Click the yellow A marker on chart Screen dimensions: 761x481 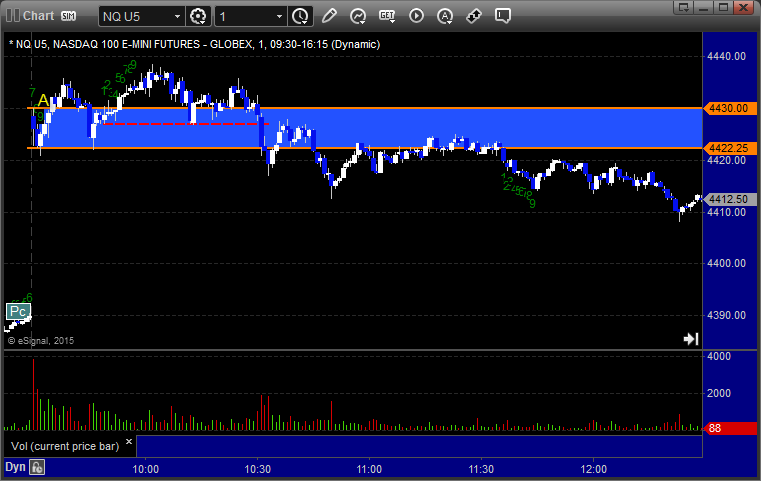pyautogui.click(x=43, y=100)
